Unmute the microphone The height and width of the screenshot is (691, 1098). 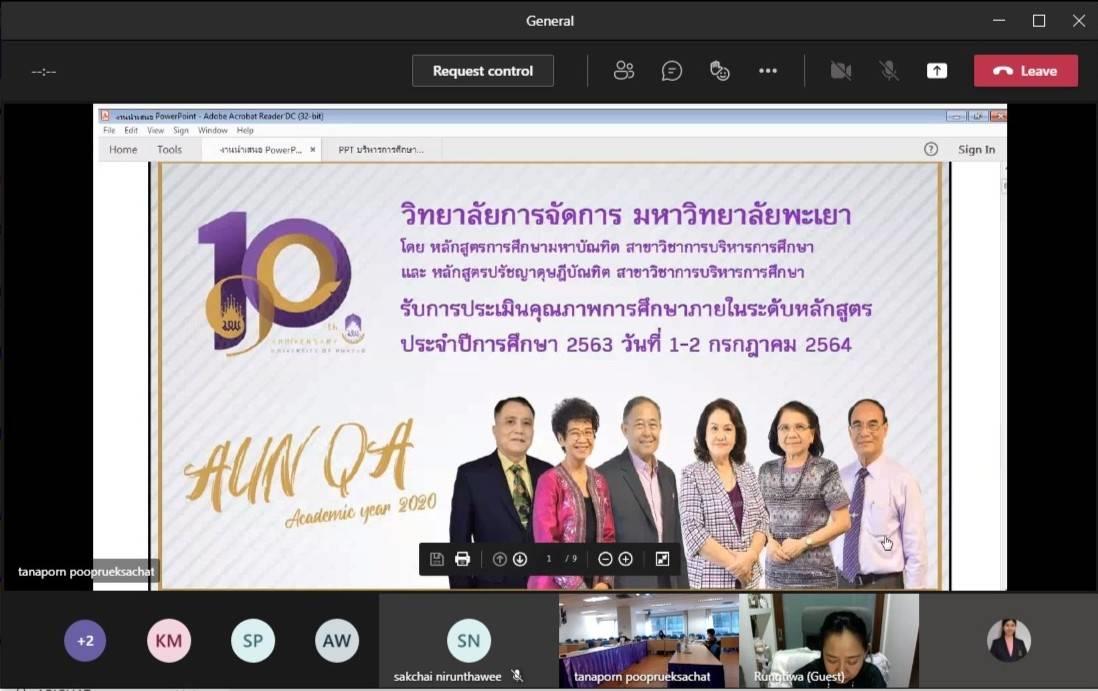(889, 71)
